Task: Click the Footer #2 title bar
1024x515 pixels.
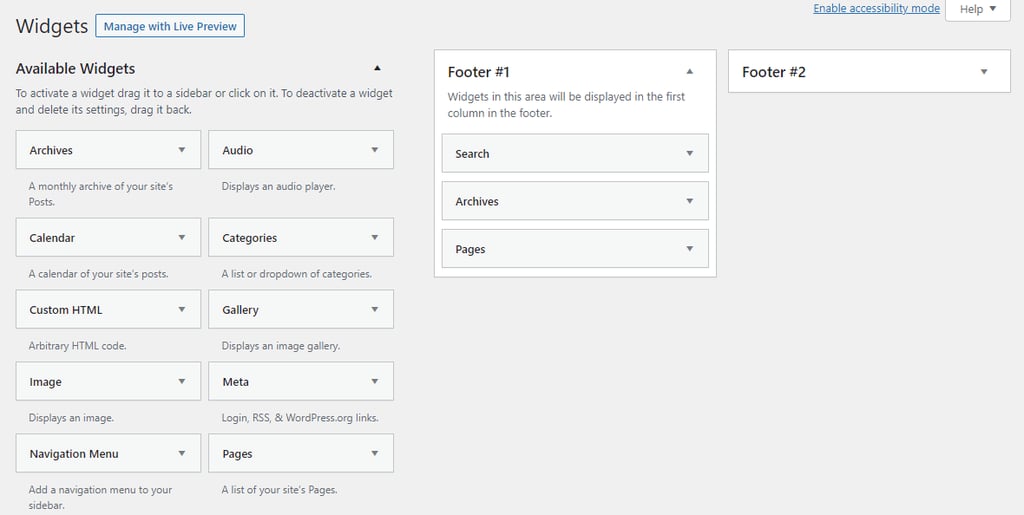Action: (x=869, y=72)
